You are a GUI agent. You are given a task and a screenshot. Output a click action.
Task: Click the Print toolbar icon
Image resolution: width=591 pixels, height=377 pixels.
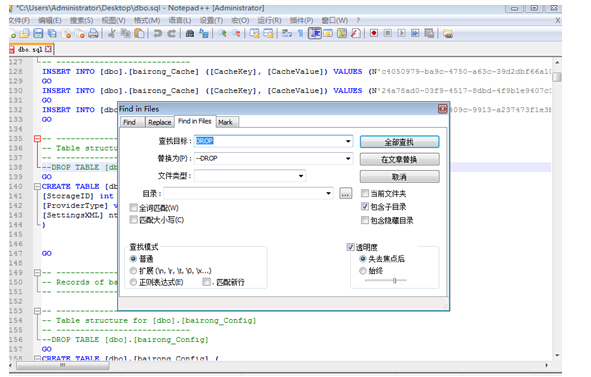(x=93, y=34)
